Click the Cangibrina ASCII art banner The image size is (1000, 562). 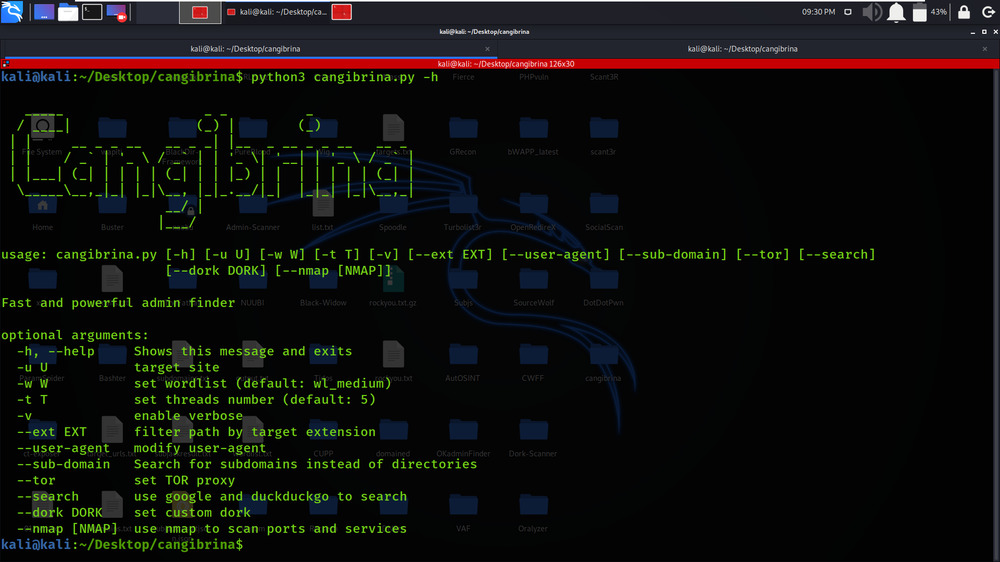click(x=211, y=171)
